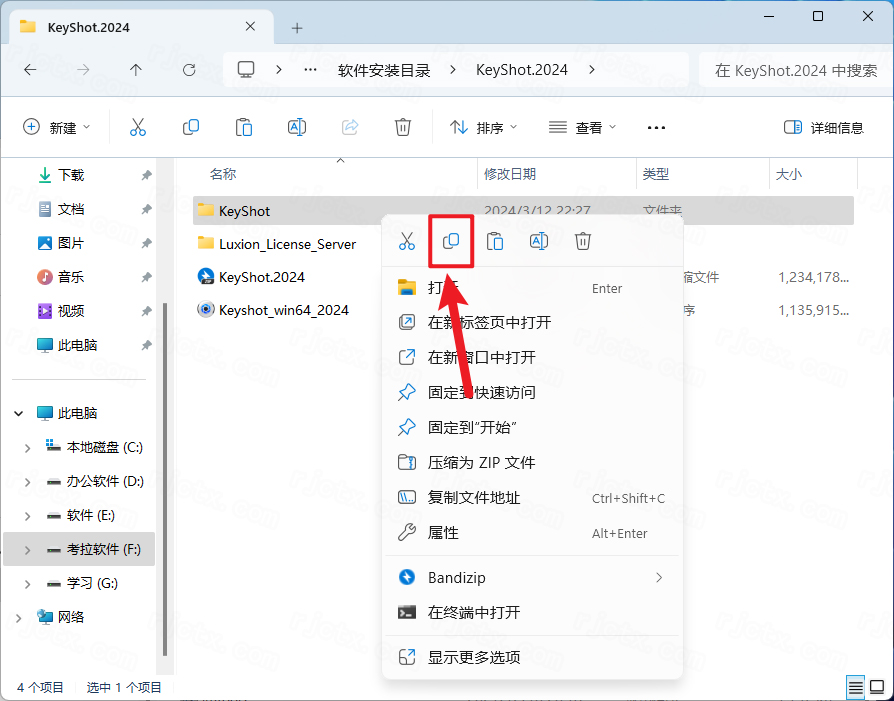Collapse 此电脑 tree node
This screenshot has width=894, height=701.
click(18, 414)
